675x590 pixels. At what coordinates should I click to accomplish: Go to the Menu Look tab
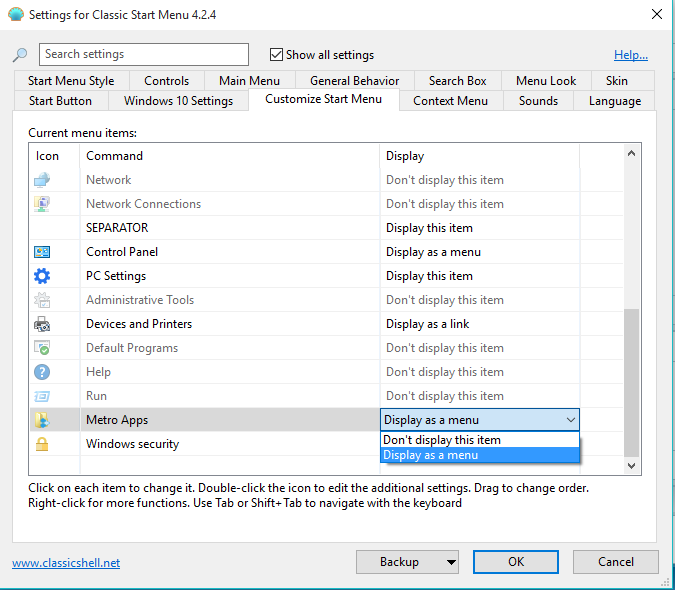[x=546, y=81]
